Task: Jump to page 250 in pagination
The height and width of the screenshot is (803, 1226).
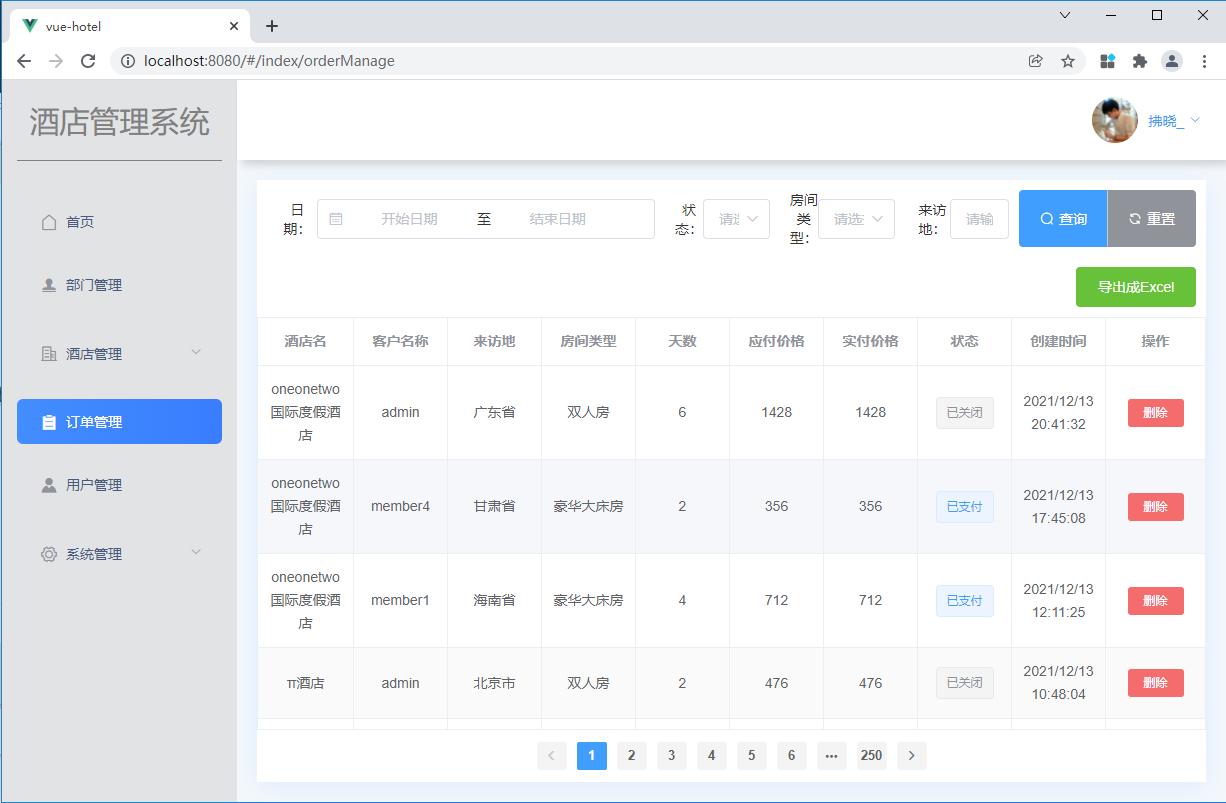Action: coord(871,756)
